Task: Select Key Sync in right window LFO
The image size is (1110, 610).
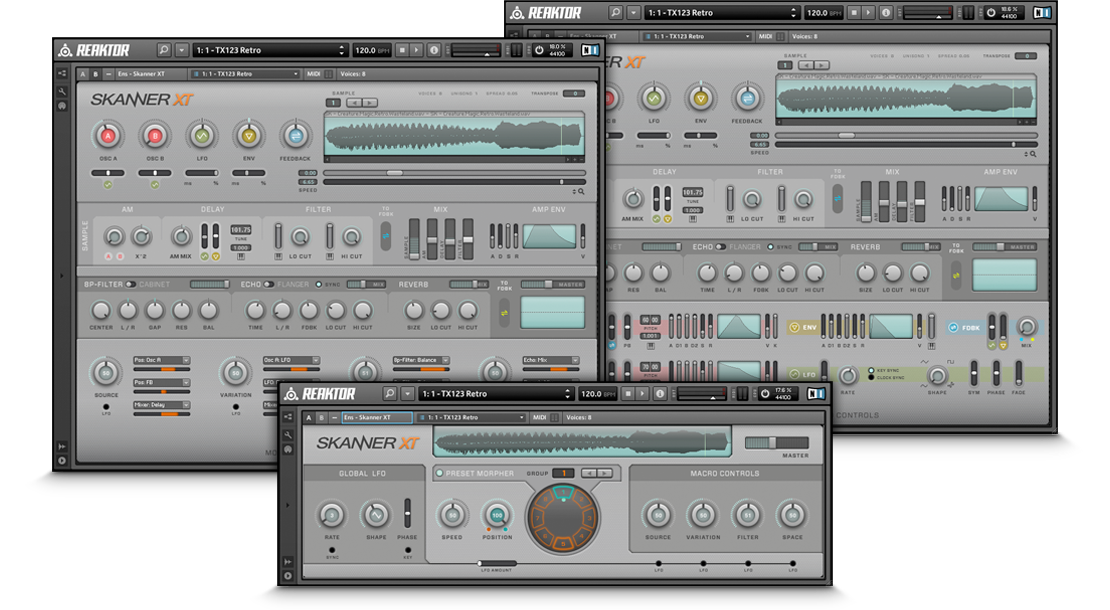Action: coord(871,370)
